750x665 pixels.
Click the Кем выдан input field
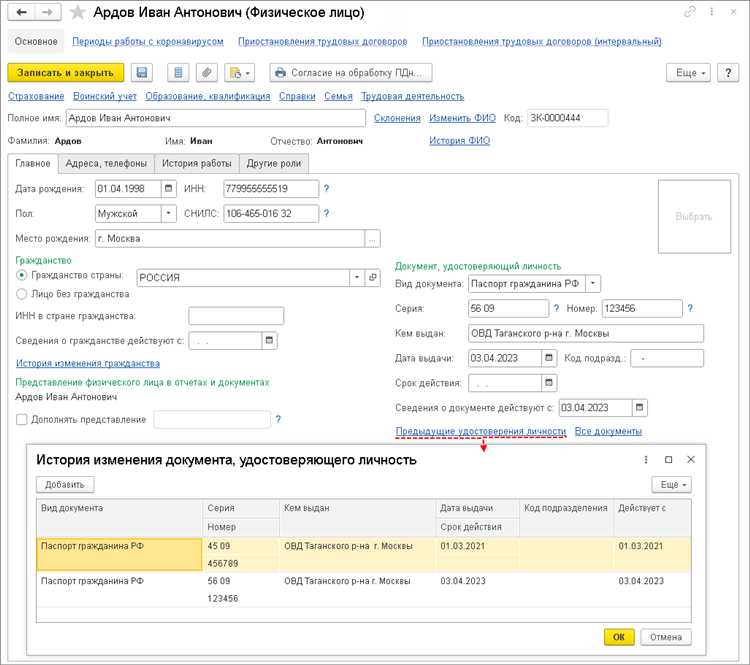click(585, 333)
